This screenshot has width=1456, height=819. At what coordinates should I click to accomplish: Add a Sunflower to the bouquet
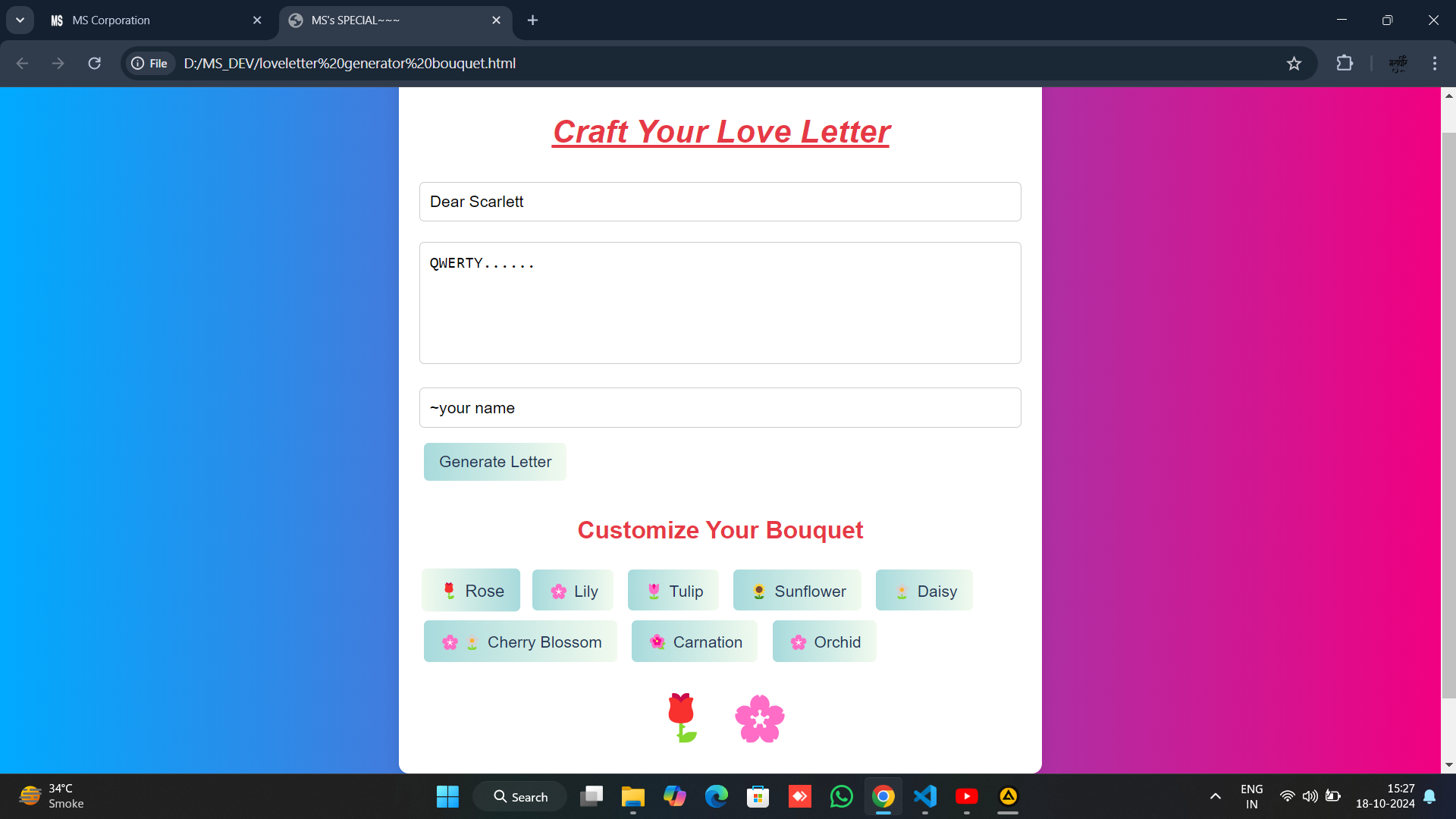pyautogui.click(x=797, y=591)
